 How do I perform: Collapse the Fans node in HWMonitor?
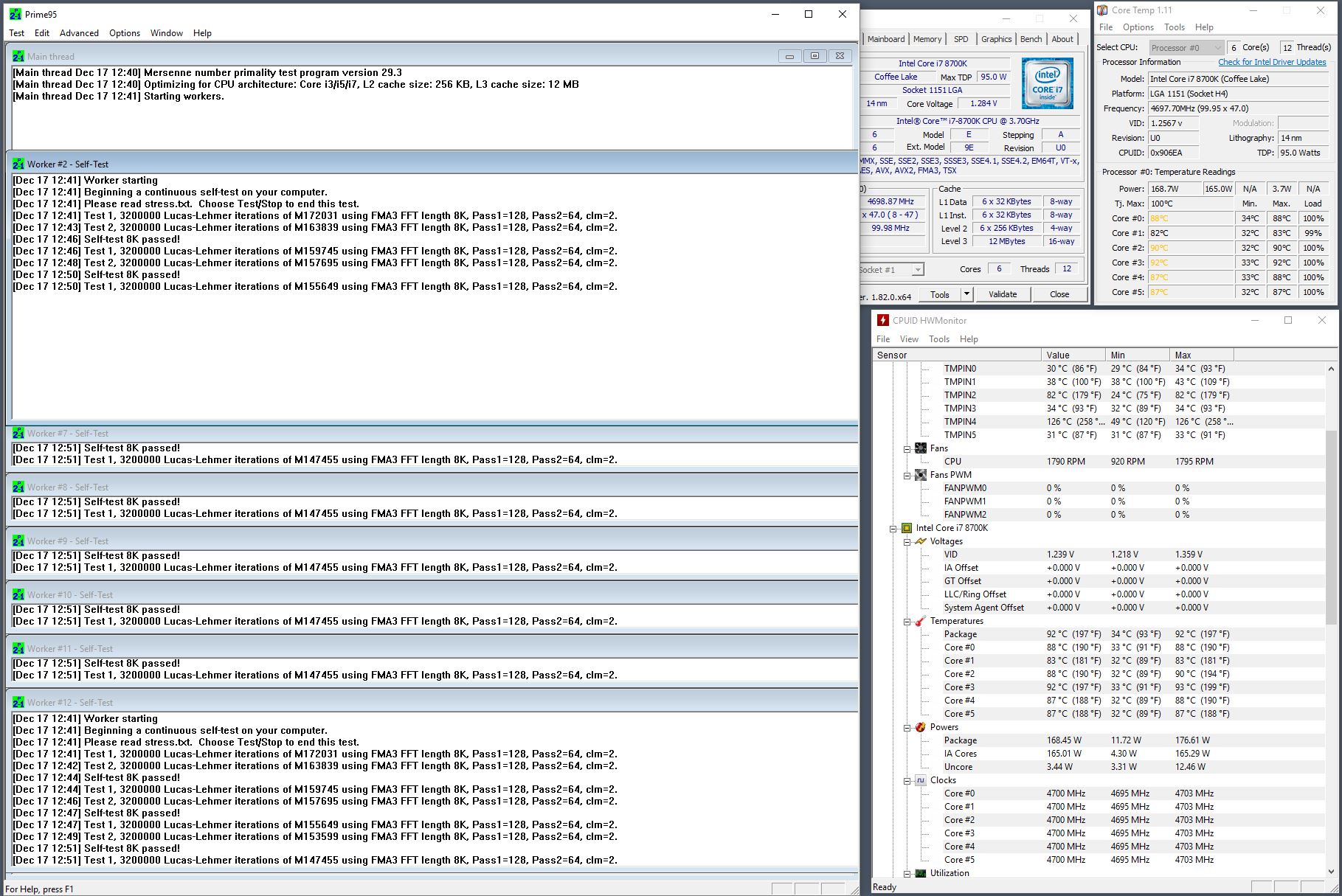click(x=907, y=448)
